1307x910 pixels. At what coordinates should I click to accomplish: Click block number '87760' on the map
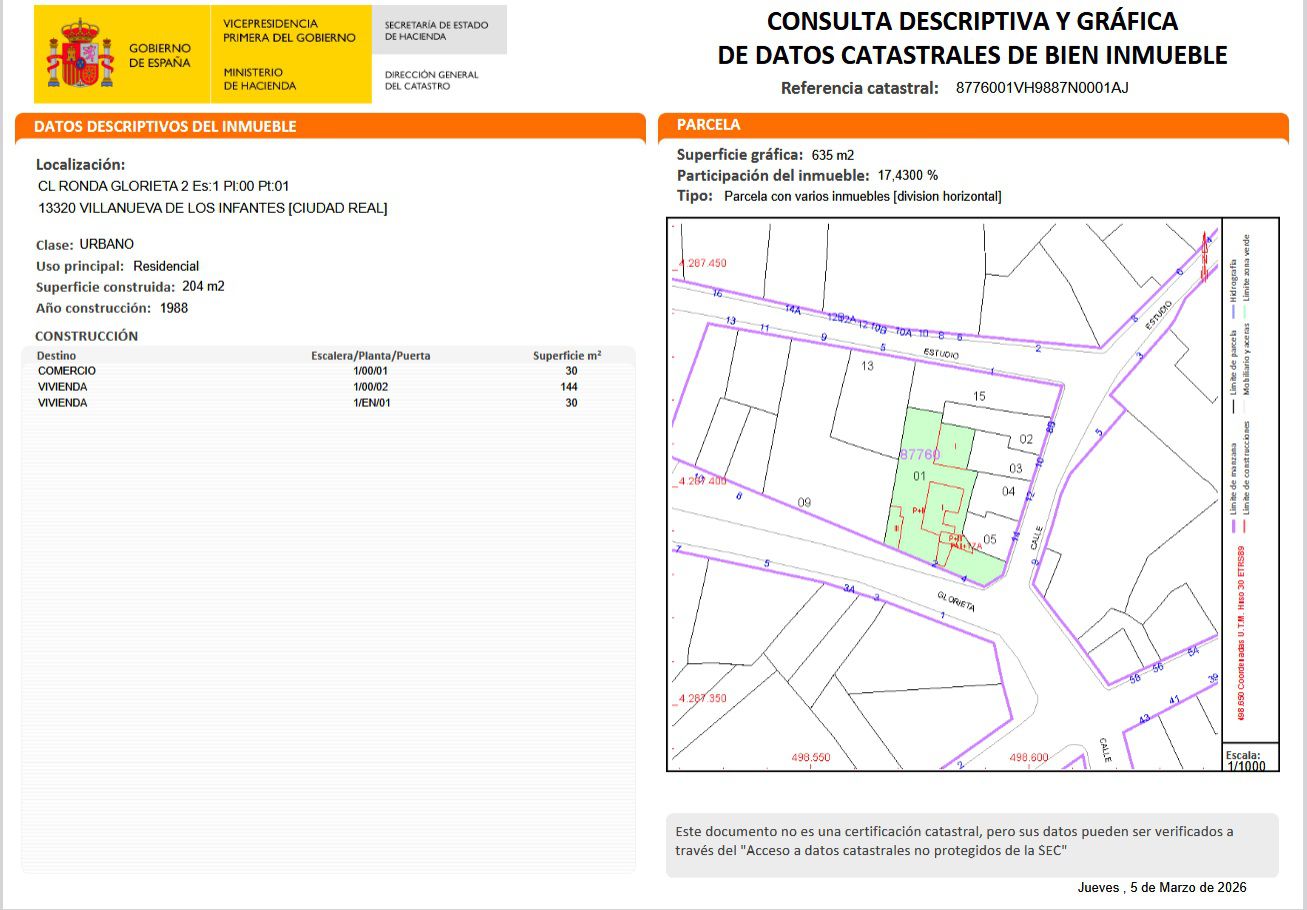pyautogui.click(x=920, y=454)
